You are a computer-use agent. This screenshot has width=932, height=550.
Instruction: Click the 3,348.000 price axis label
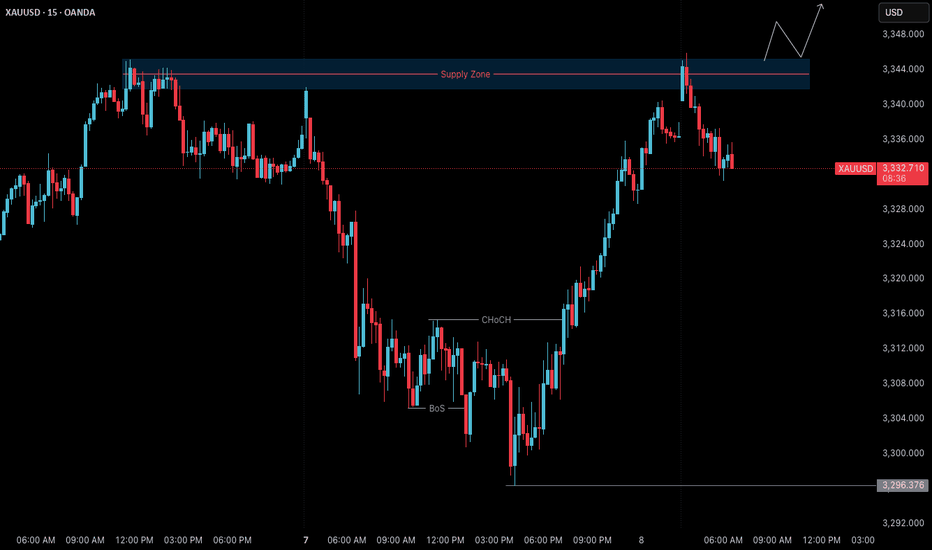coord(903,34)
